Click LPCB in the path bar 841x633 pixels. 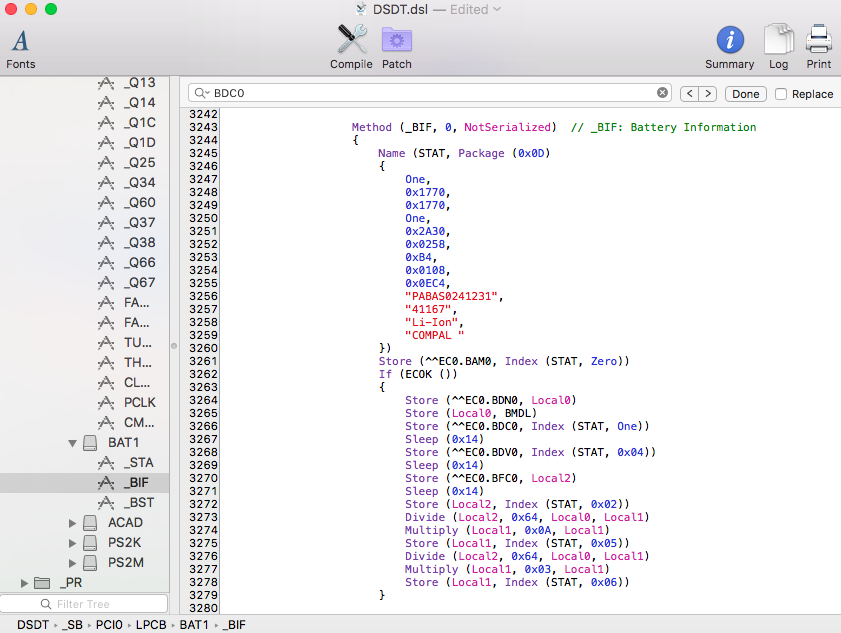150,625
